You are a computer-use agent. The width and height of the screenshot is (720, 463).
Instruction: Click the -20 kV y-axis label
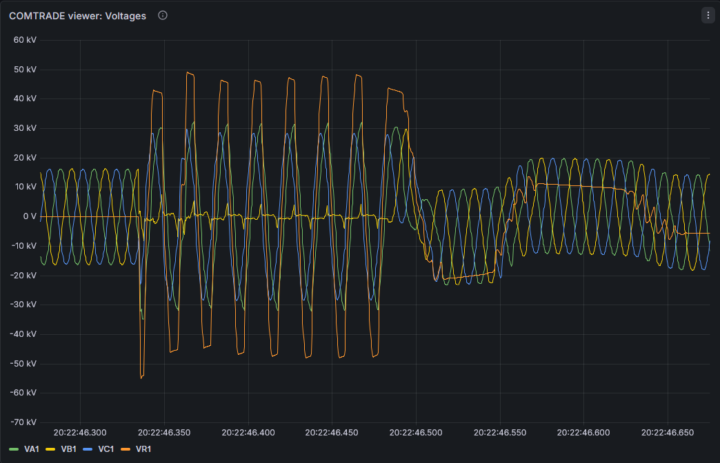click(x=23, y=275)
